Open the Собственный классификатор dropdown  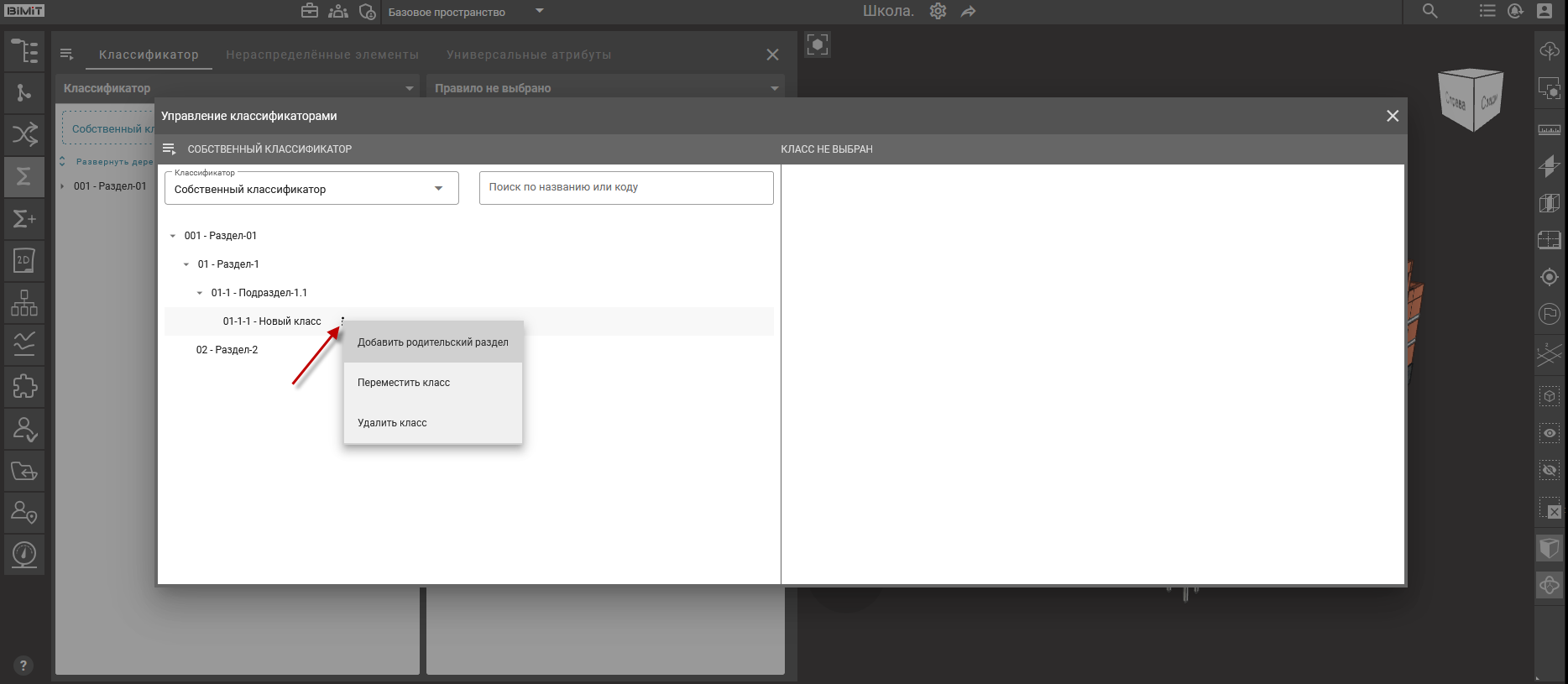[311, 189]
